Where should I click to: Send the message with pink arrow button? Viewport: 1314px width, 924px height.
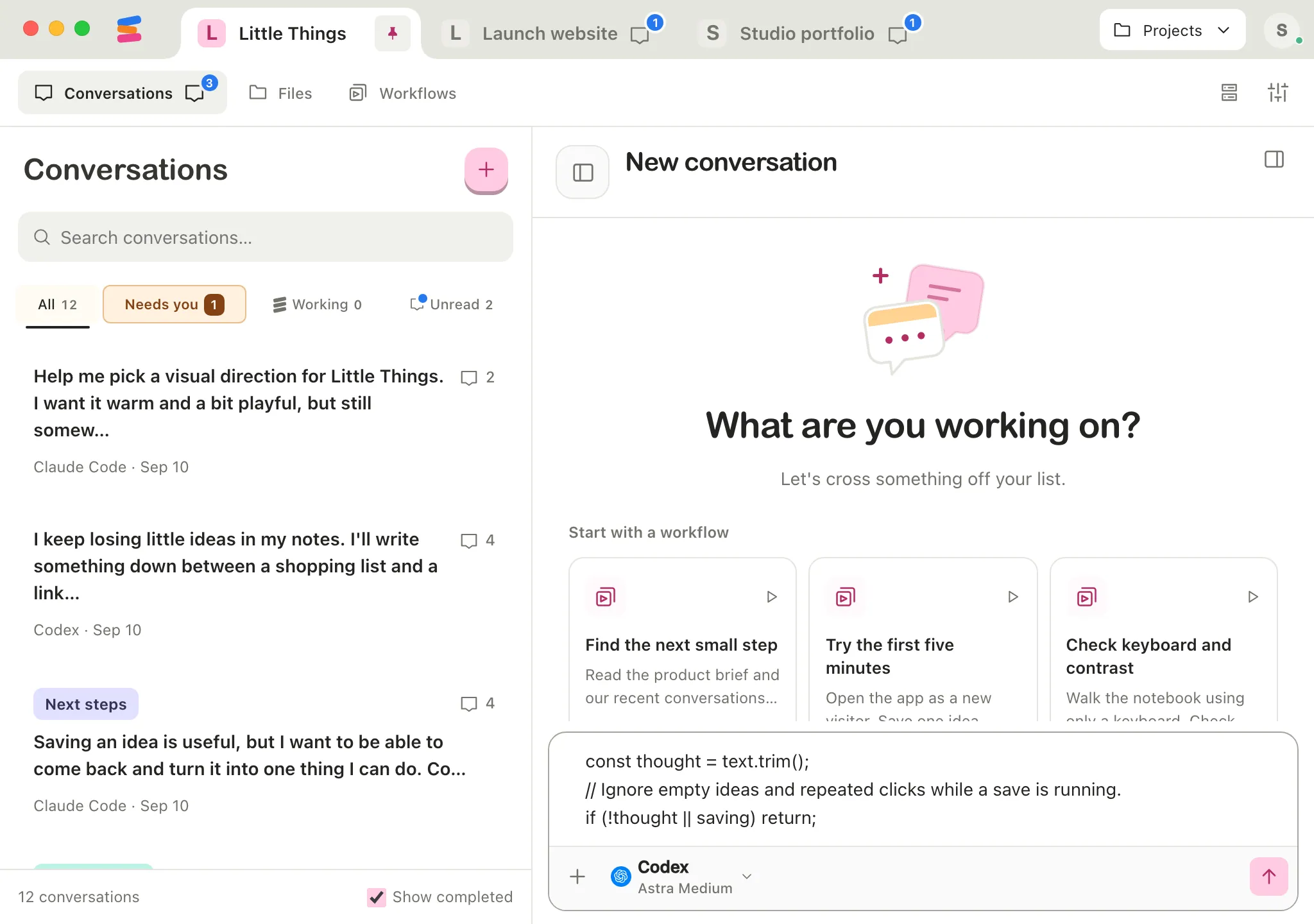[x=1268, y=877]
